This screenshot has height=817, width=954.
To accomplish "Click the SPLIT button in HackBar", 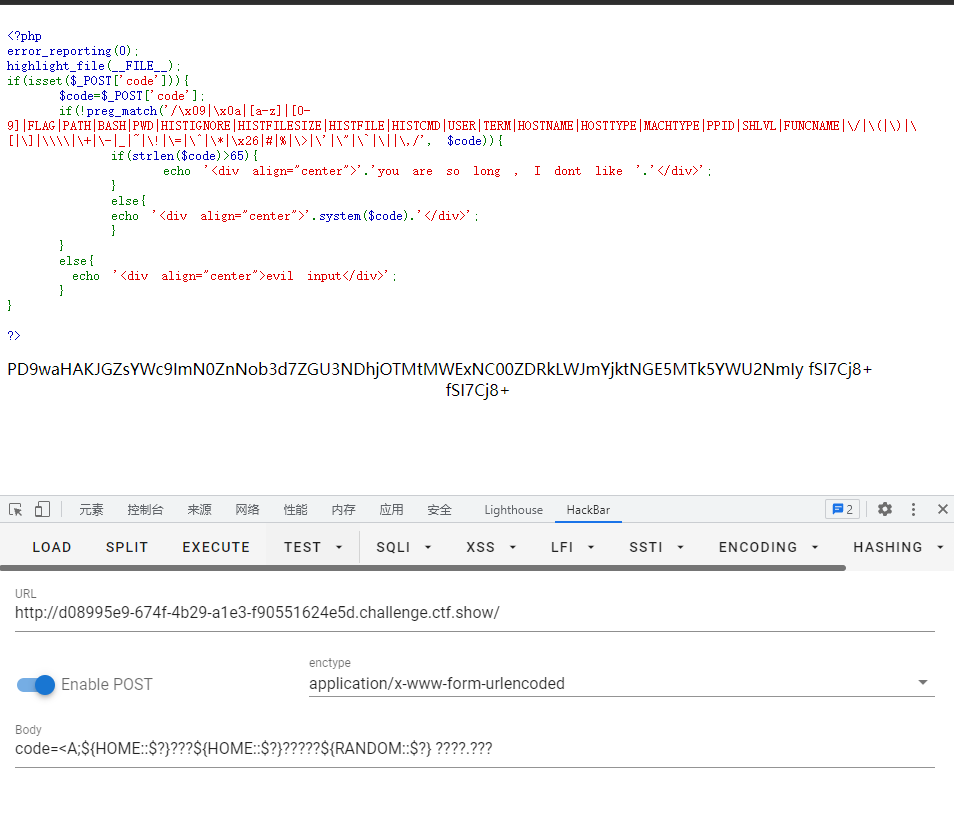I will click(x=127, y=548).
